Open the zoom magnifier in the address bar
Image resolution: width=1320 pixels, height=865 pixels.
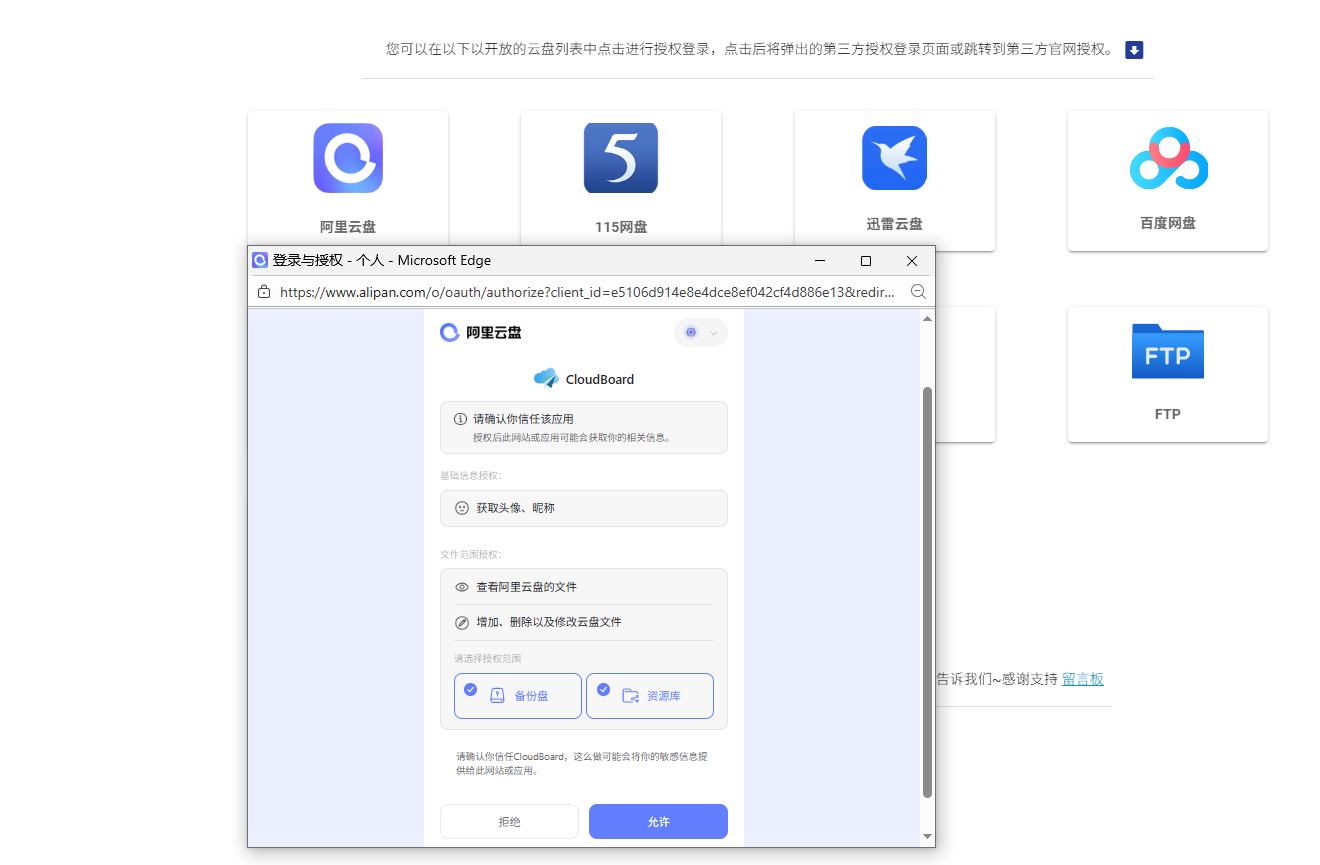tap(918, 291)
